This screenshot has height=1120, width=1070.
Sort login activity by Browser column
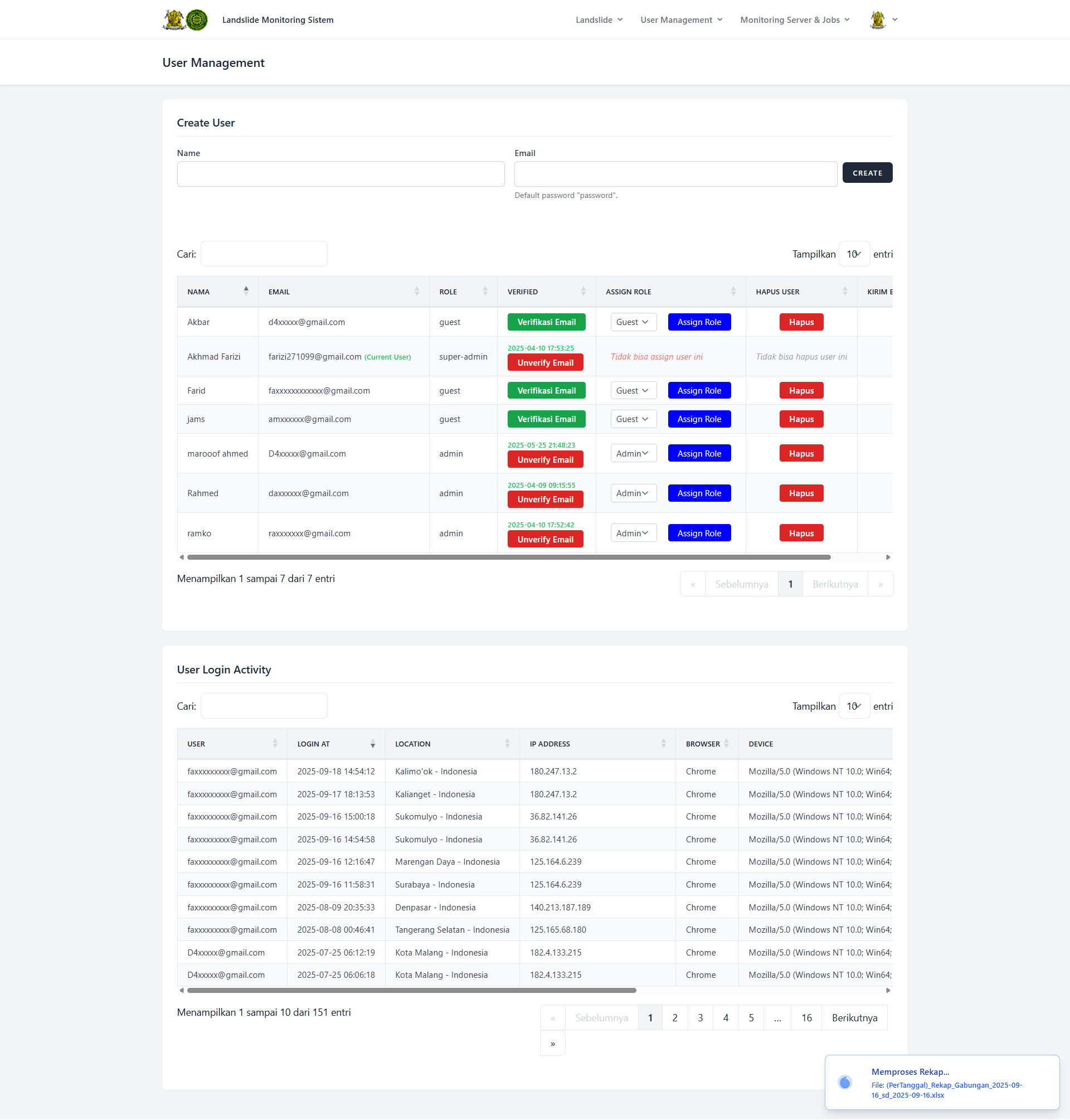[x=726, y=744]
